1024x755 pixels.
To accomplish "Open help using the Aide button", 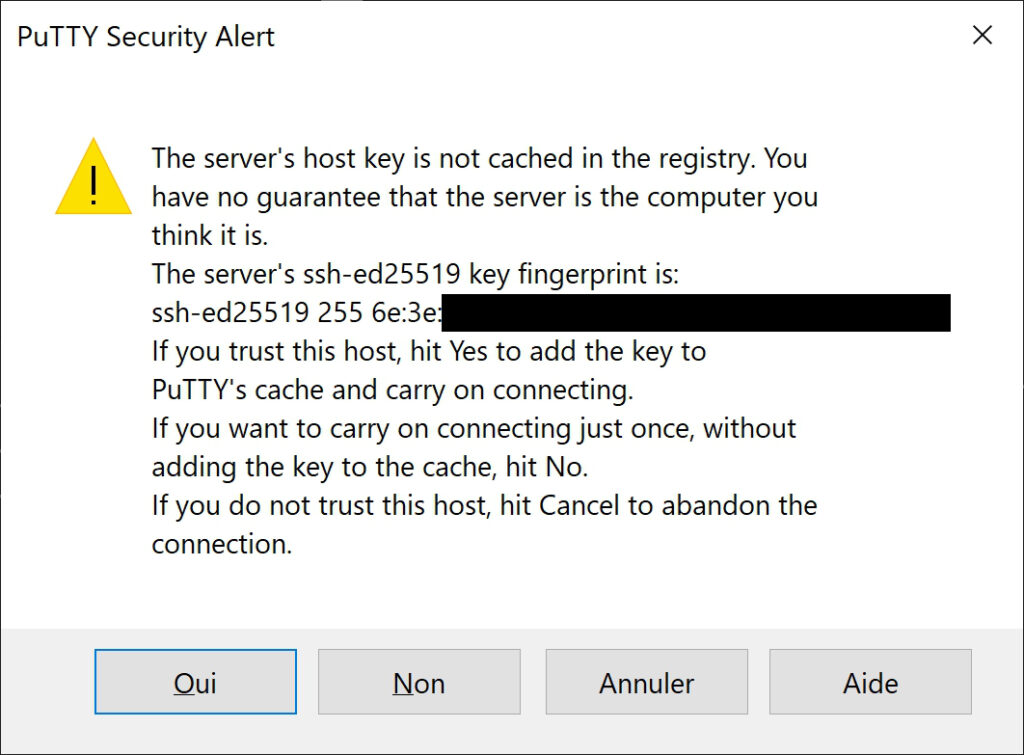I will point(871,681).
